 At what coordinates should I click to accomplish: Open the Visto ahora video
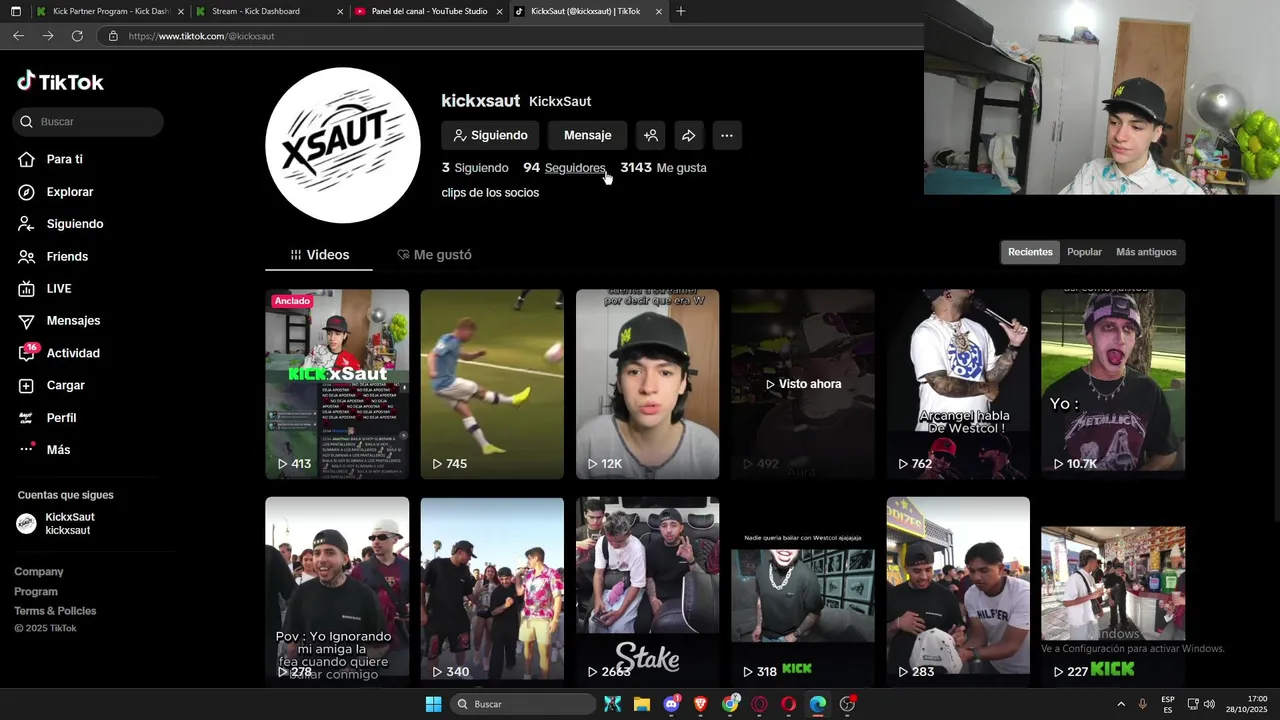click(x=803, y=385)
